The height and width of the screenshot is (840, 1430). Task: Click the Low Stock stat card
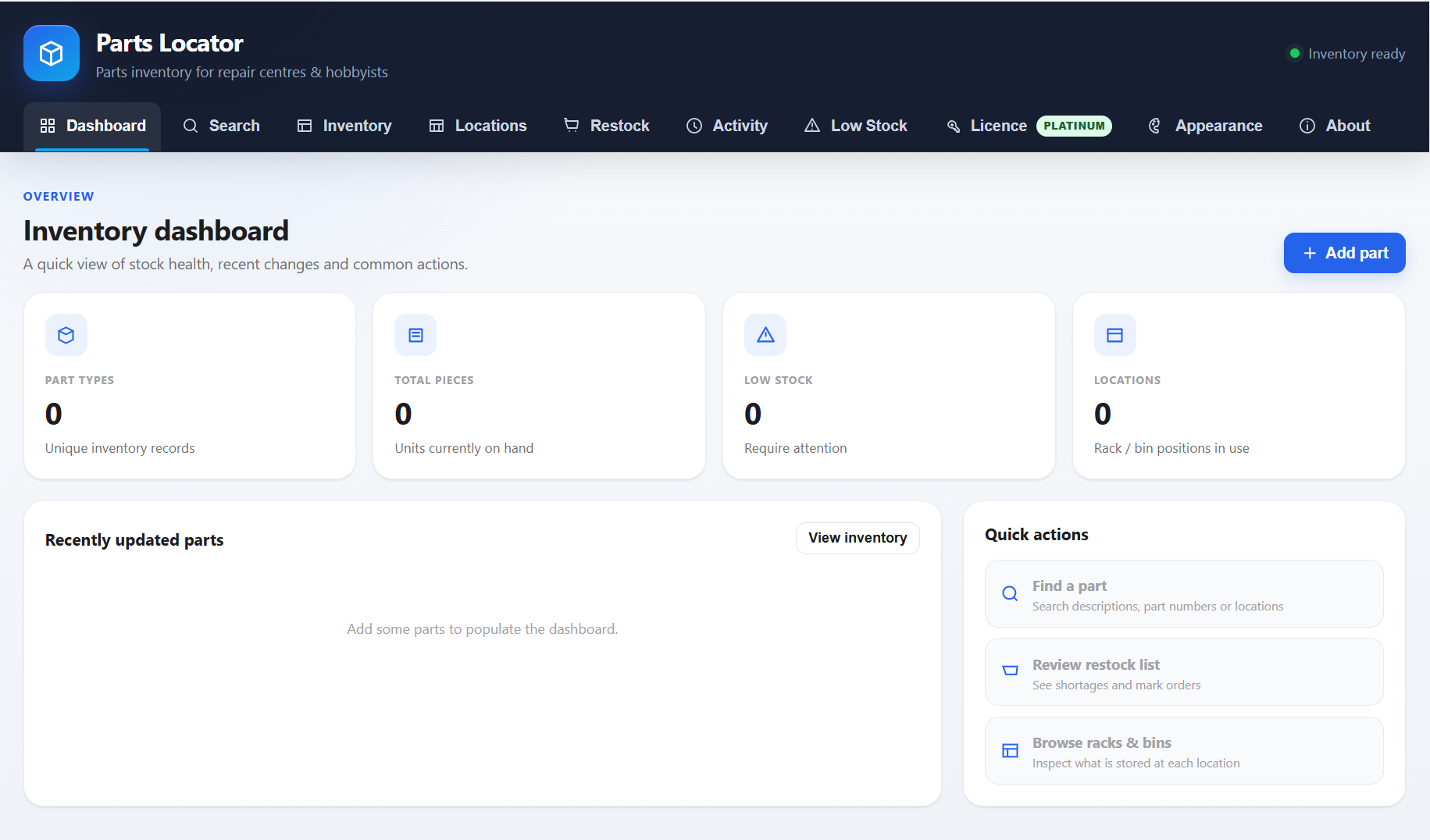pyautogui.click(x=890, y=386)
